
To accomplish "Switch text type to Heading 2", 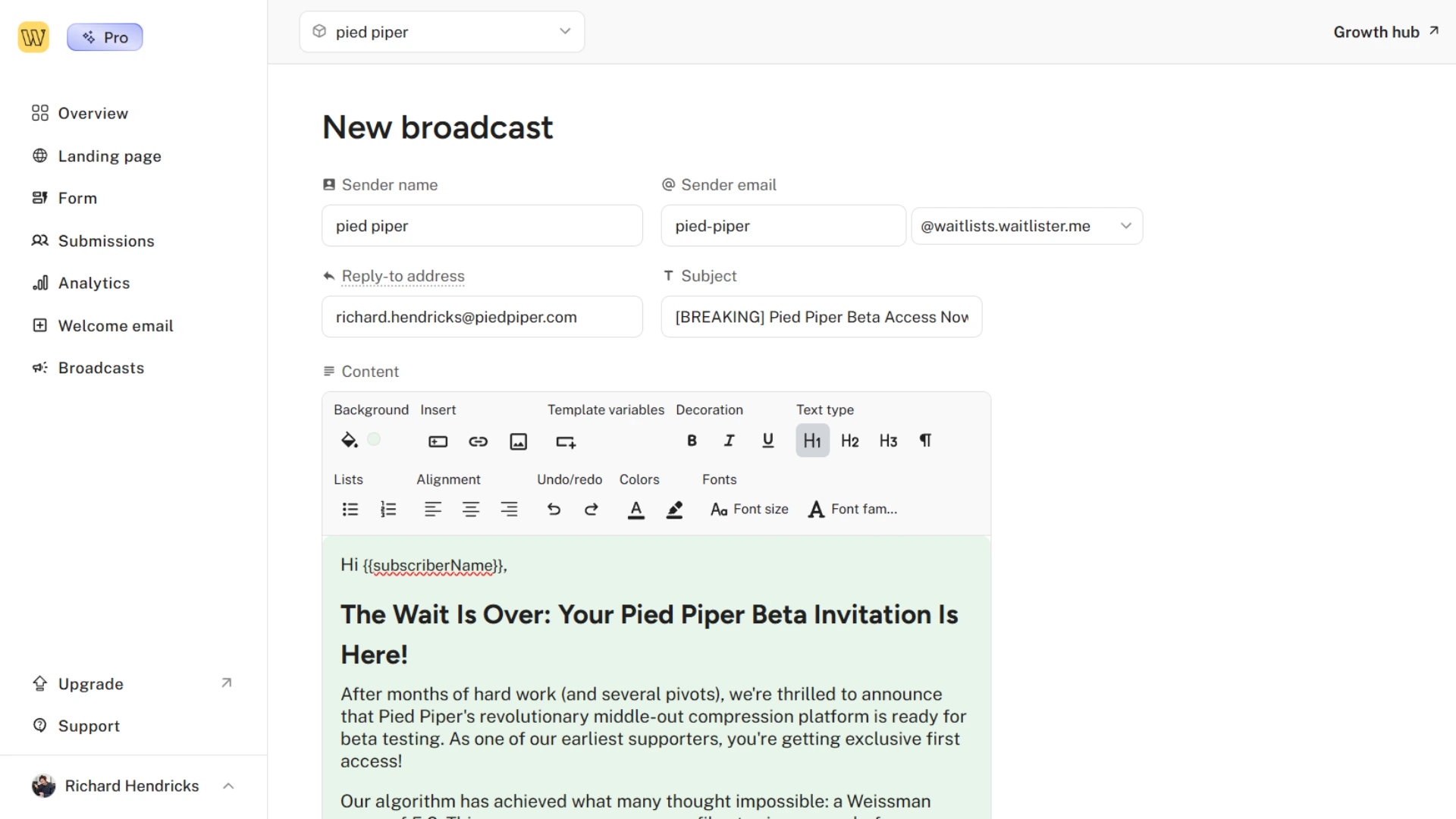I will coord(849,440).
